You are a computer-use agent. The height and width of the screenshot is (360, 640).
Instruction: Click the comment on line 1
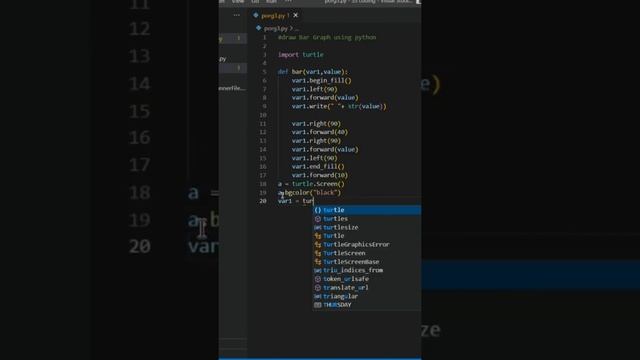327,38
